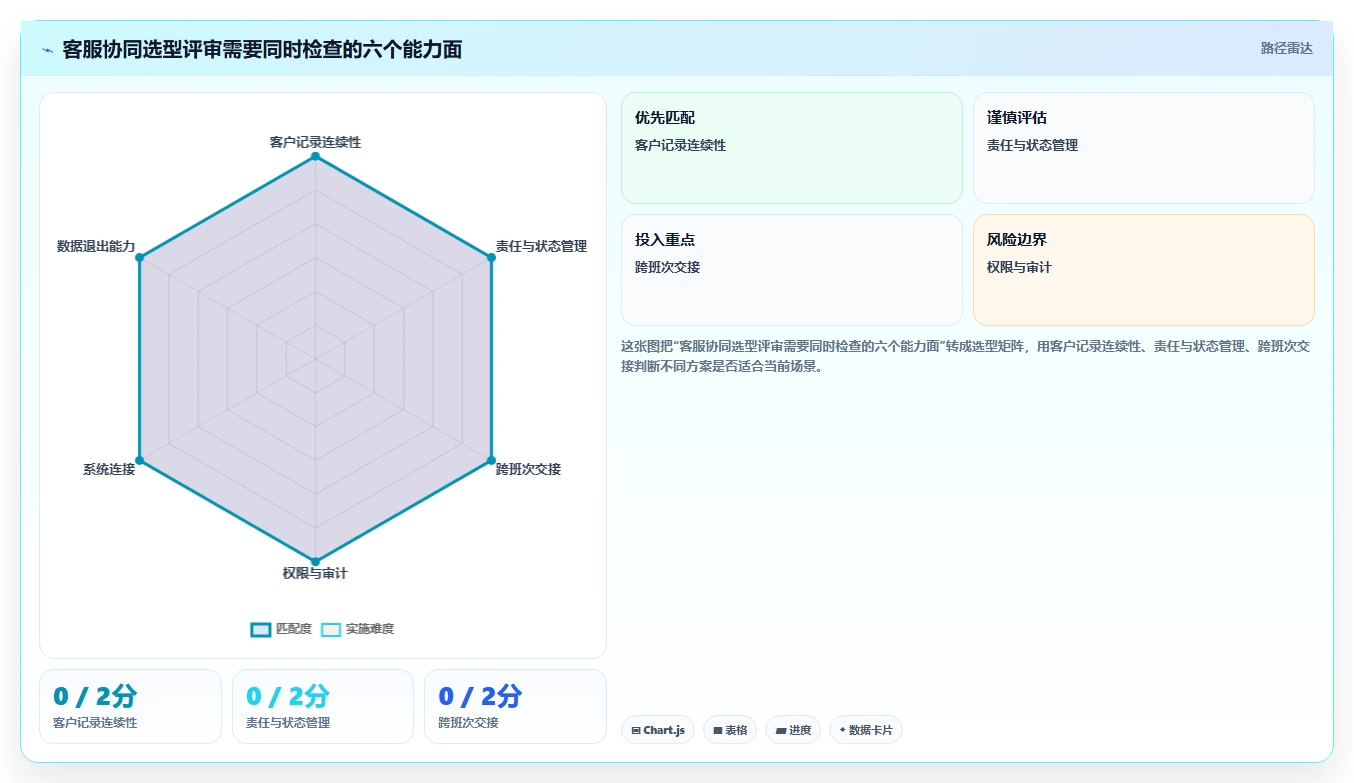This screenshot has height=783, width=1354.
Task: Click the 客户记录连续性 radar point
Action: tap(315, 156)
